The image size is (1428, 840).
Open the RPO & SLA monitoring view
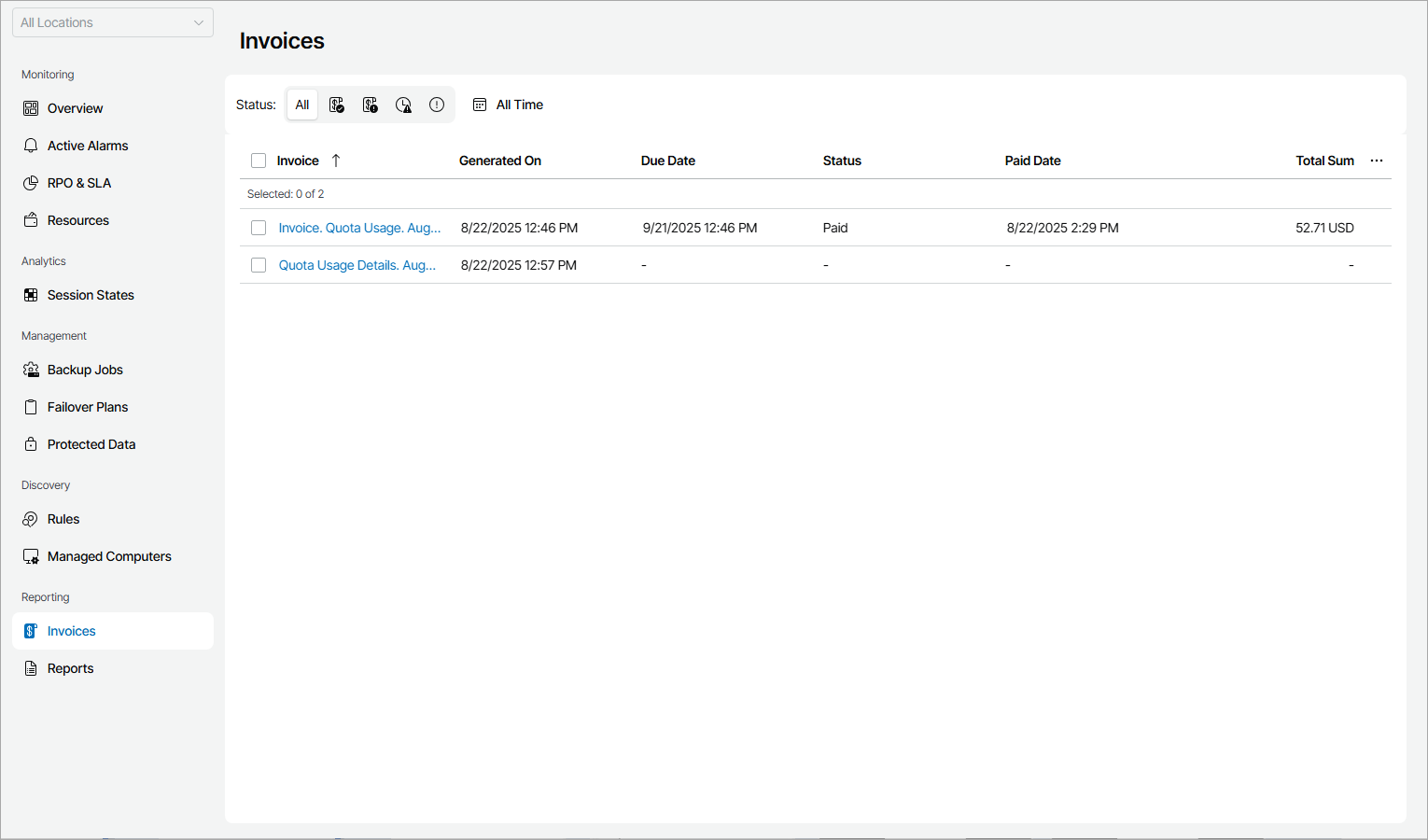click(x=79, y=183)
